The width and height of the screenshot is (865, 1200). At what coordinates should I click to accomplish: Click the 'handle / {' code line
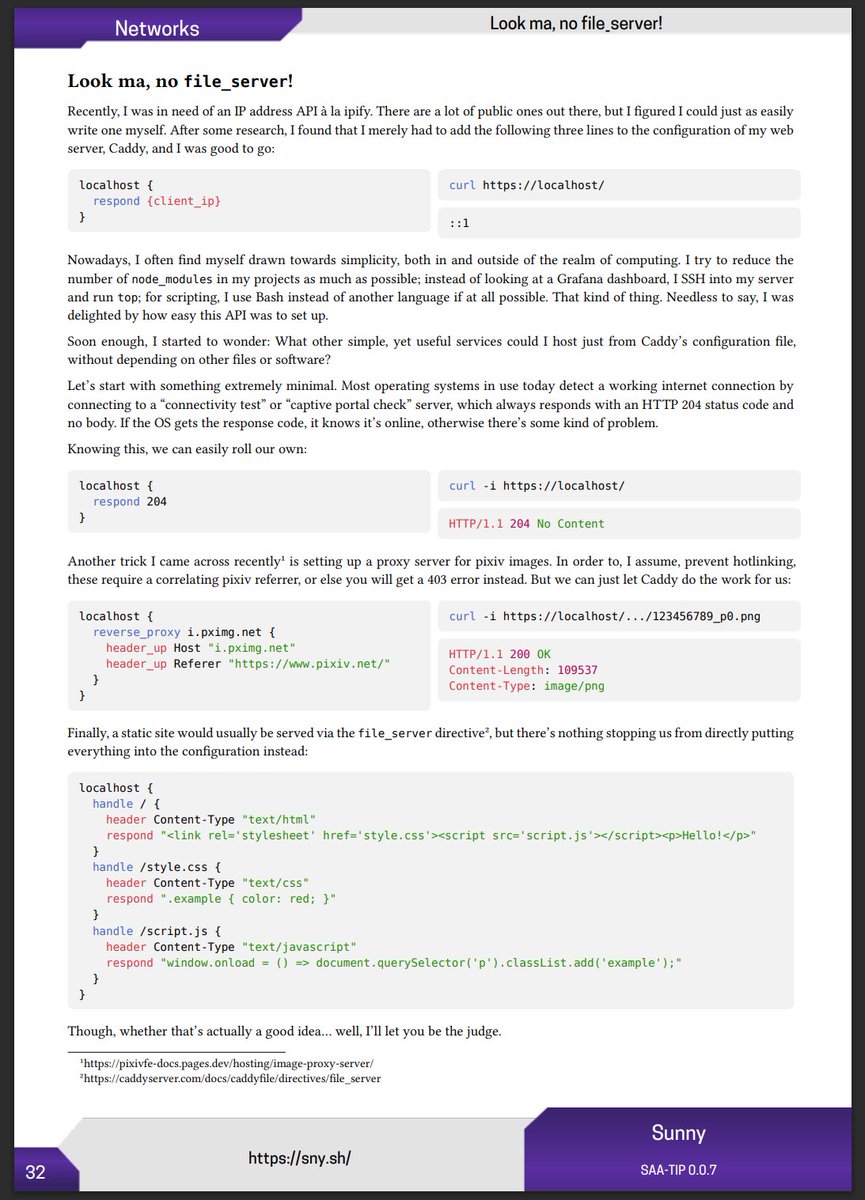click(x=126, y=803)
